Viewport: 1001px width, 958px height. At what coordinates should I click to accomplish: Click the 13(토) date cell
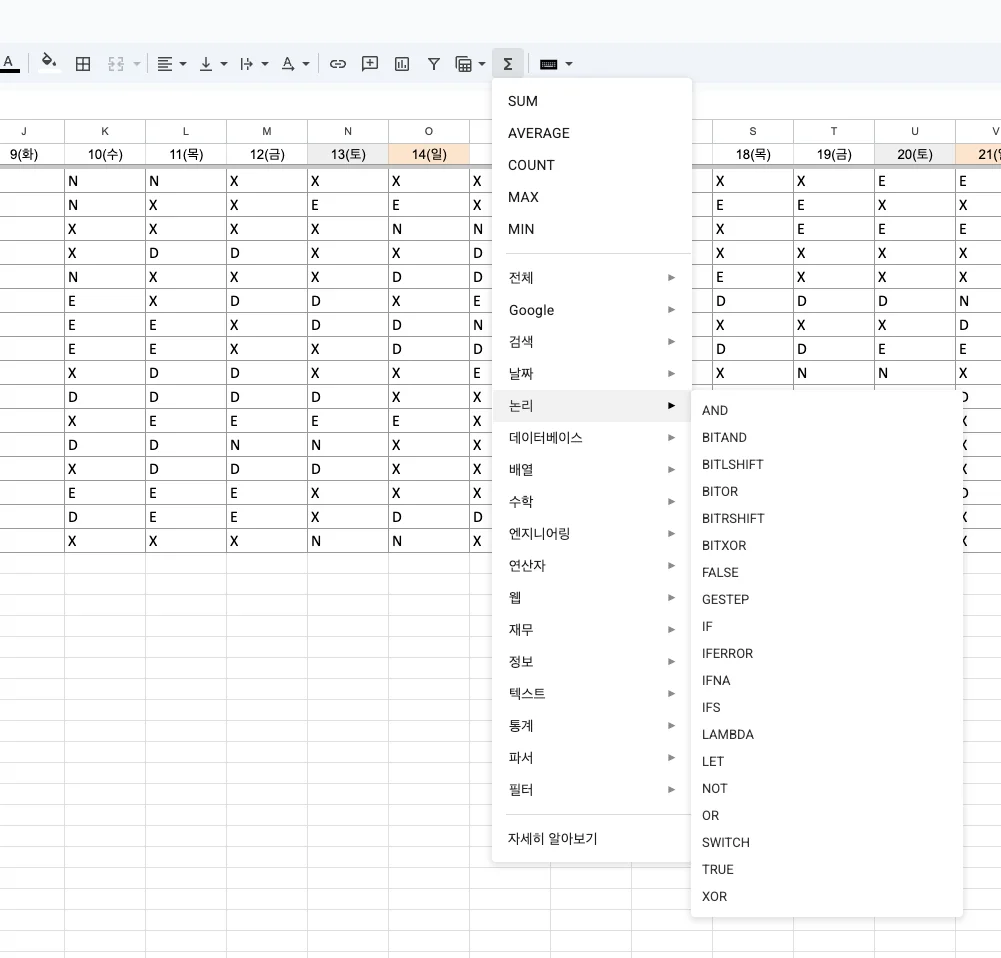tap(348, 154)
